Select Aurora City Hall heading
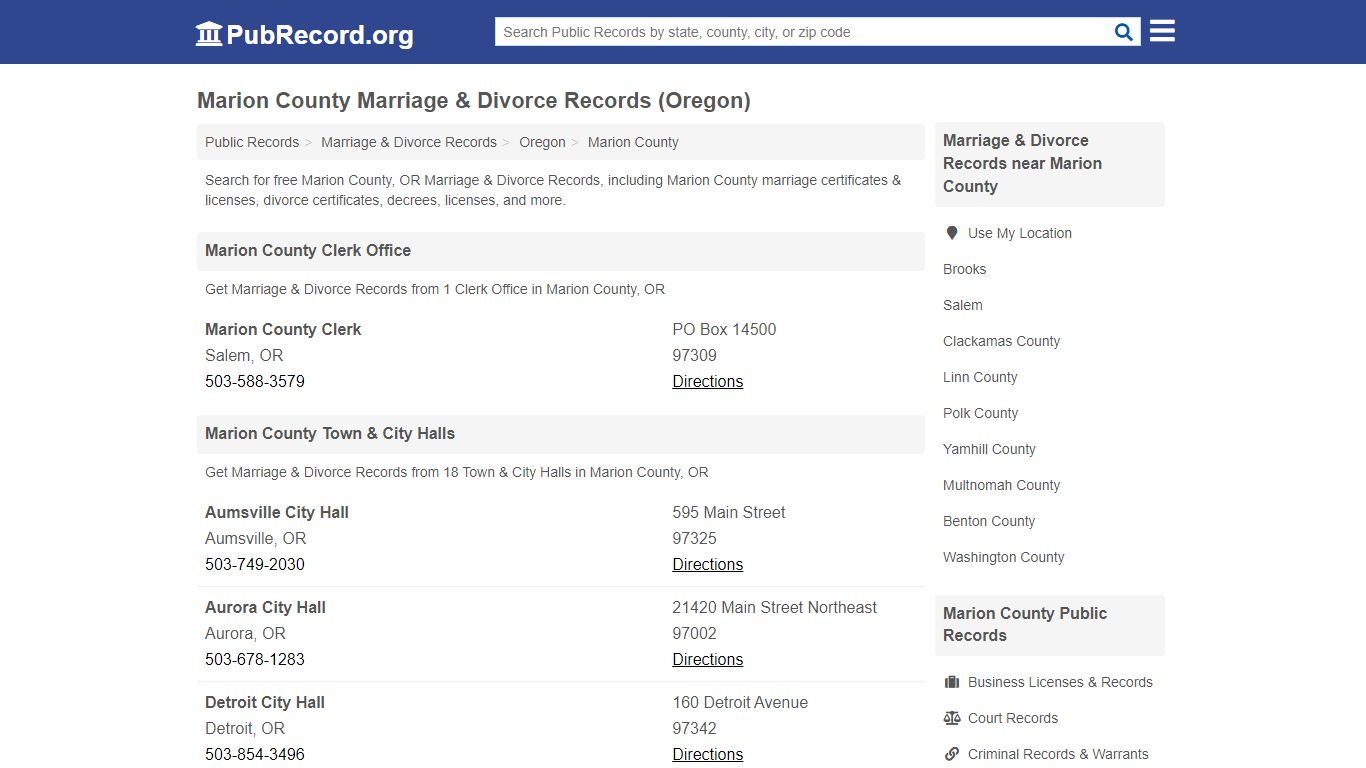1366x768 pixels. 265,607
